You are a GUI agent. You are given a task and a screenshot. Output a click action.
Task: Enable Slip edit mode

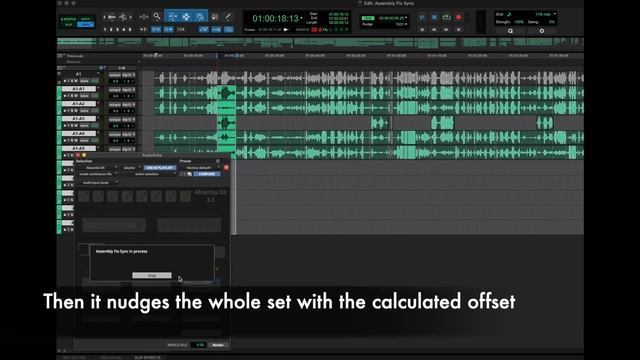[68, 25]
